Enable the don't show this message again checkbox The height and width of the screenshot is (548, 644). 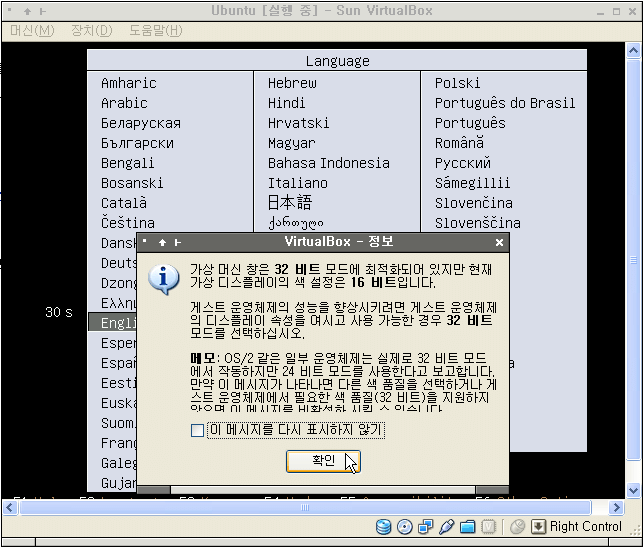coord(197,431)
